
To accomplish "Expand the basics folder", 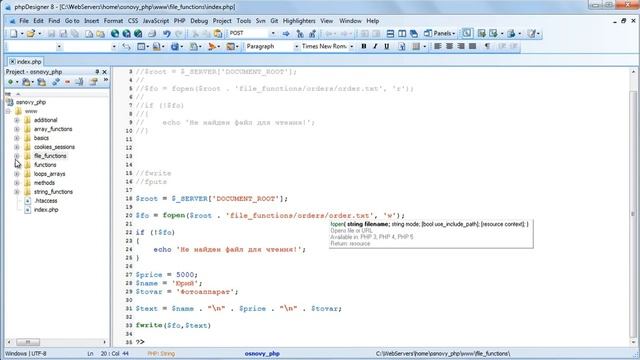I will coord(17,138).
